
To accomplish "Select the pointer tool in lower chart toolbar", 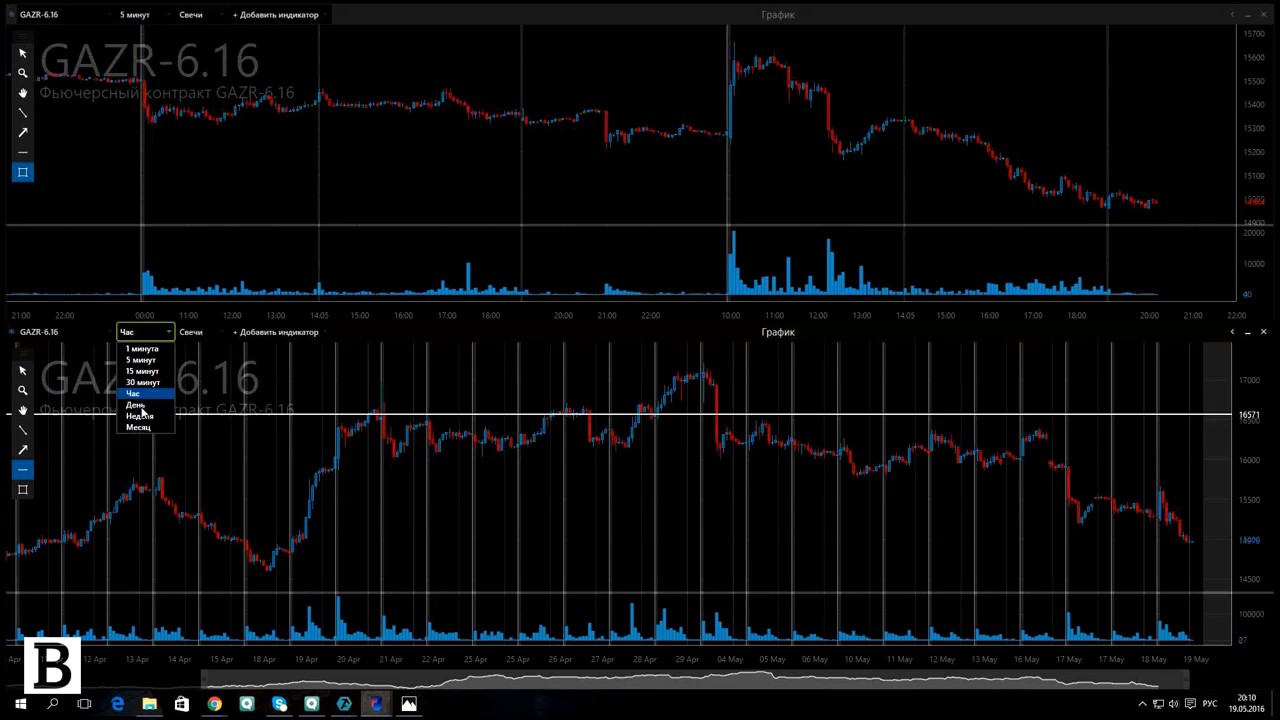I will pos(23,370).
